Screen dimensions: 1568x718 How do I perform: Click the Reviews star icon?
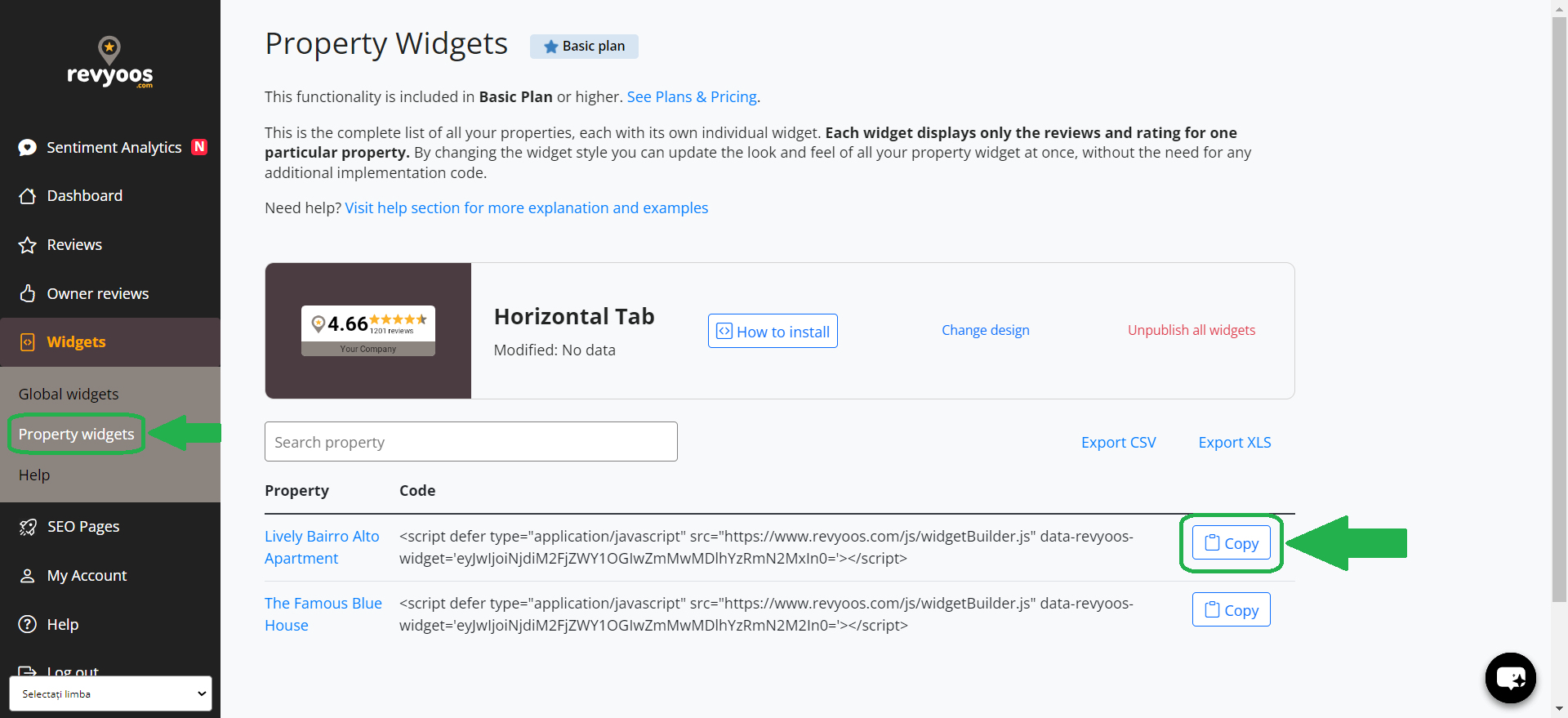click(28, 245)
